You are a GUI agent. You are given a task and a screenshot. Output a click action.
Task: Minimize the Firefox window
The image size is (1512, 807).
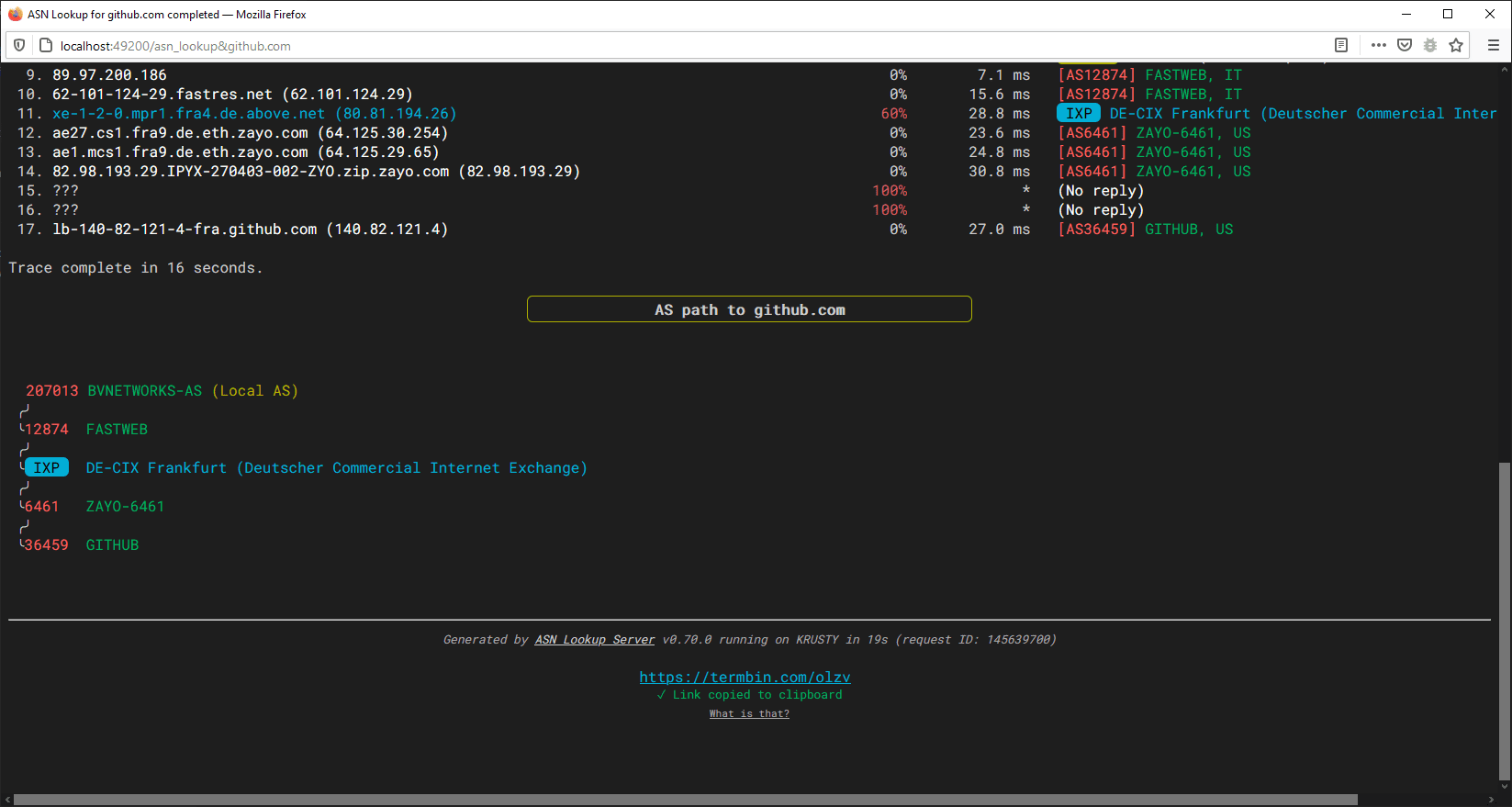(x=1406, y=14)
